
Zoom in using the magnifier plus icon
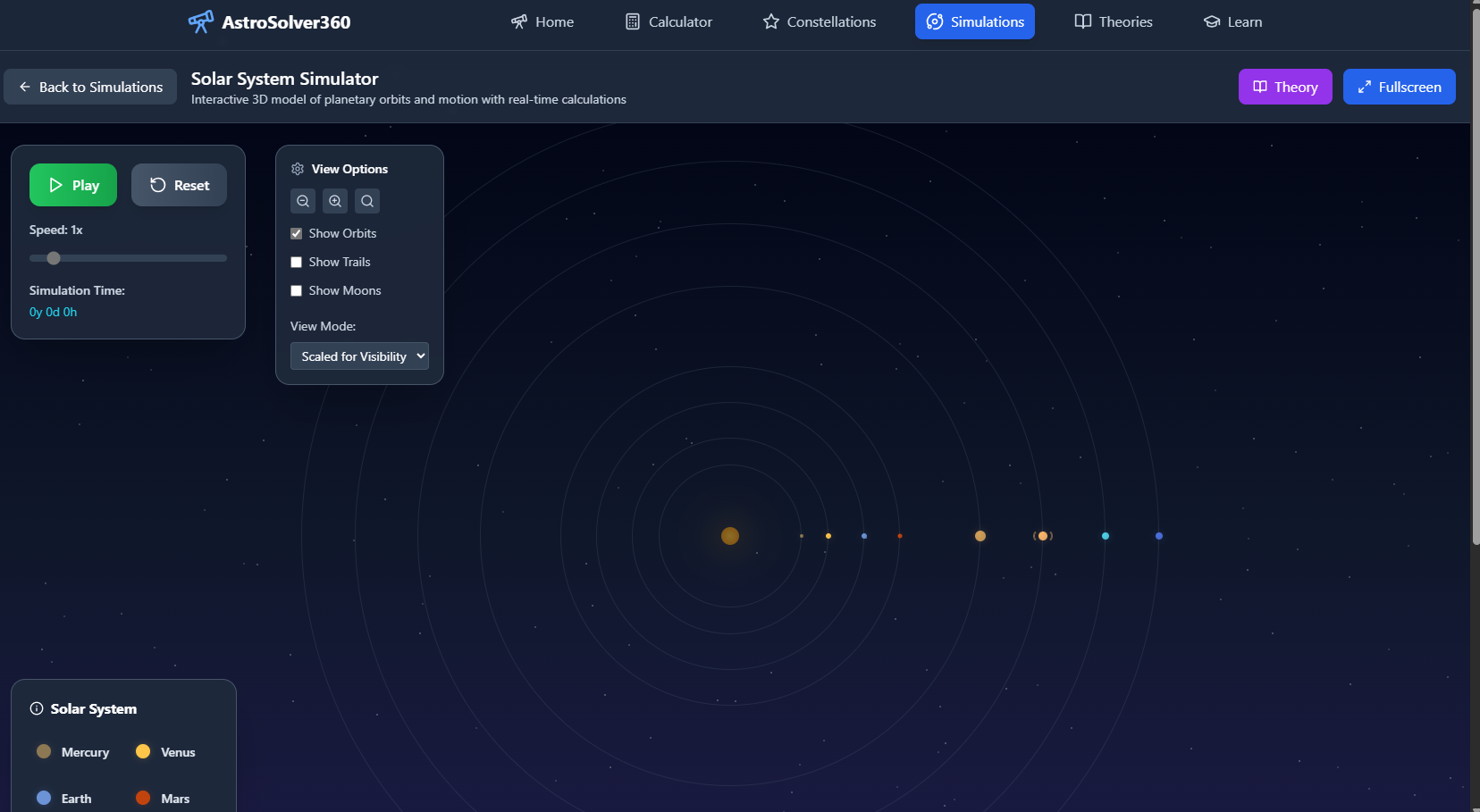click(335, 201)
